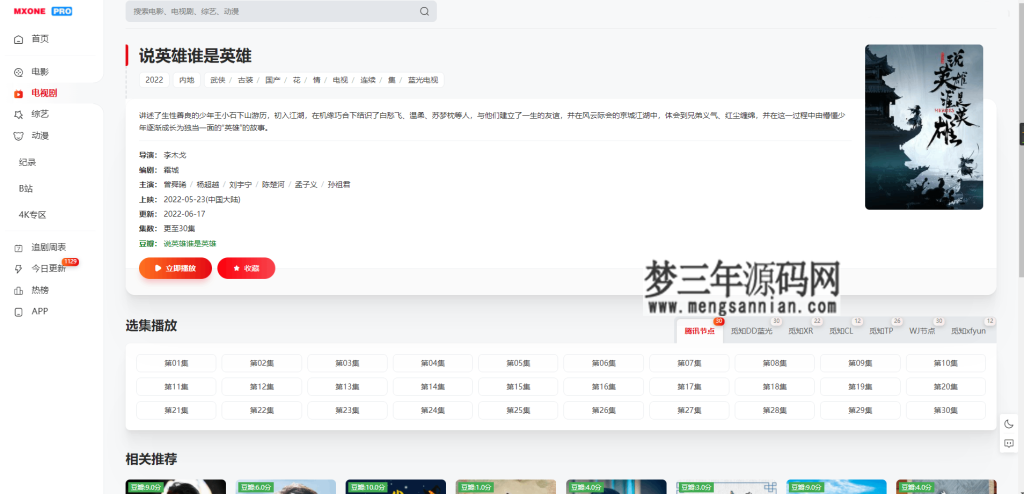
Task: Switch to the 觅知xfyun source tab
Action: [x=968, y=331]
